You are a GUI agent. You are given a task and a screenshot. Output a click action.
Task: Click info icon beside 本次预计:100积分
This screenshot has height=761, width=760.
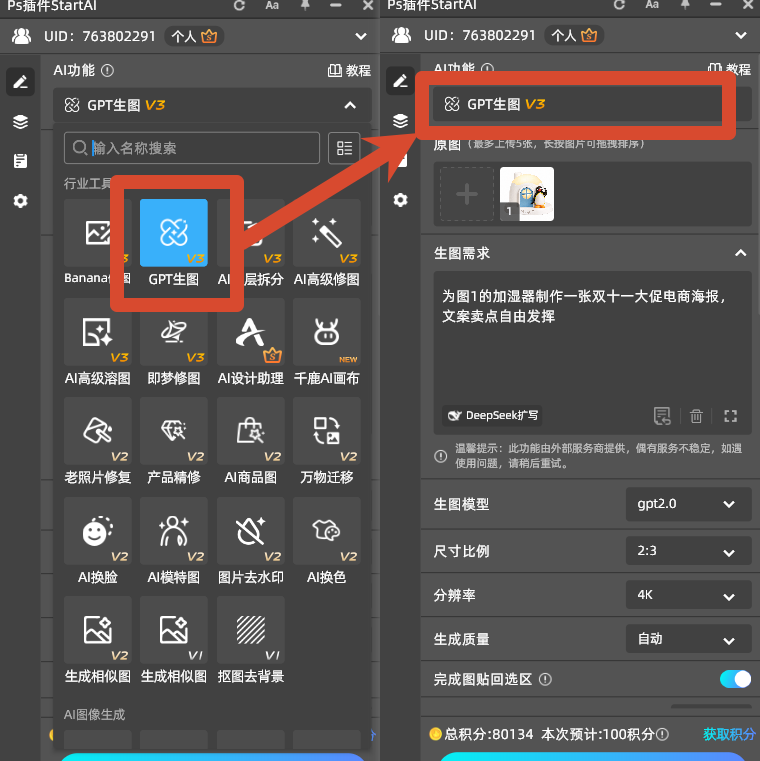tap(662, 734)
